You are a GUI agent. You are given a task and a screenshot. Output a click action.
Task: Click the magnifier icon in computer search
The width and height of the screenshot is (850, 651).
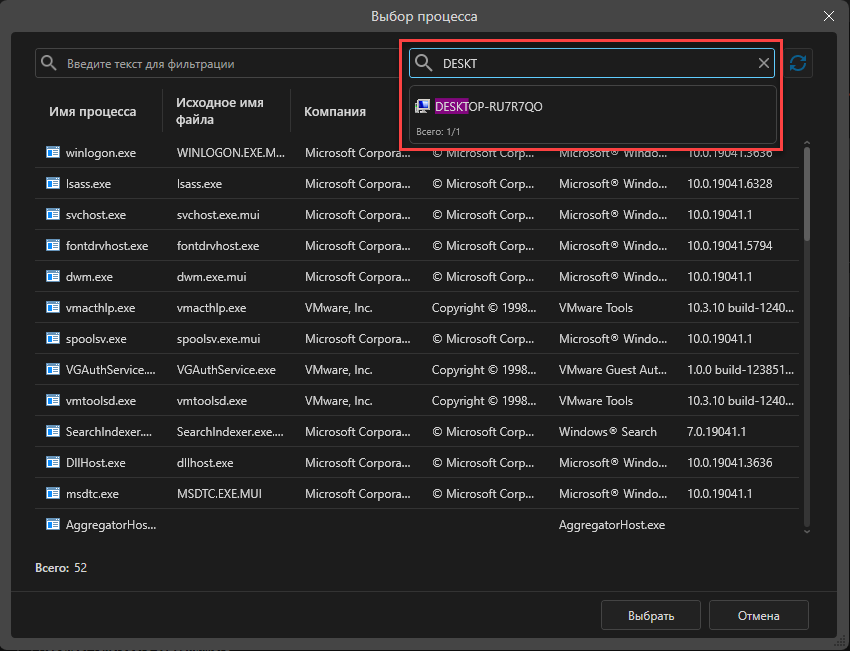pyautogui.click(x=424, y=63)
